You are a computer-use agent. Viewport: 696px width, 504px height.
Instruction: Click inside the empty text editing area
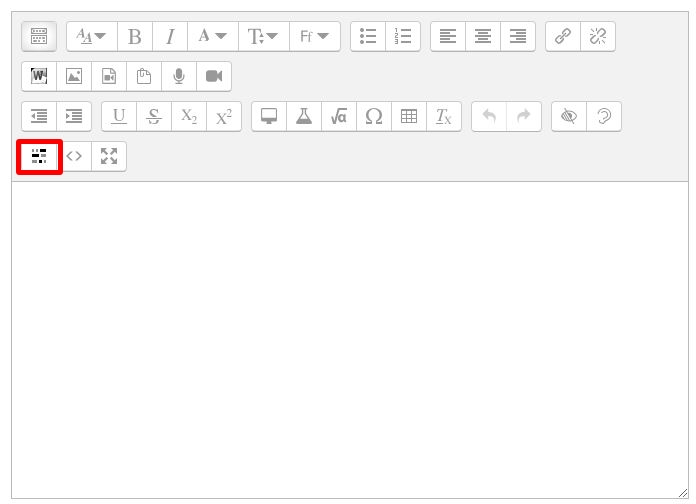pos(350,340)
